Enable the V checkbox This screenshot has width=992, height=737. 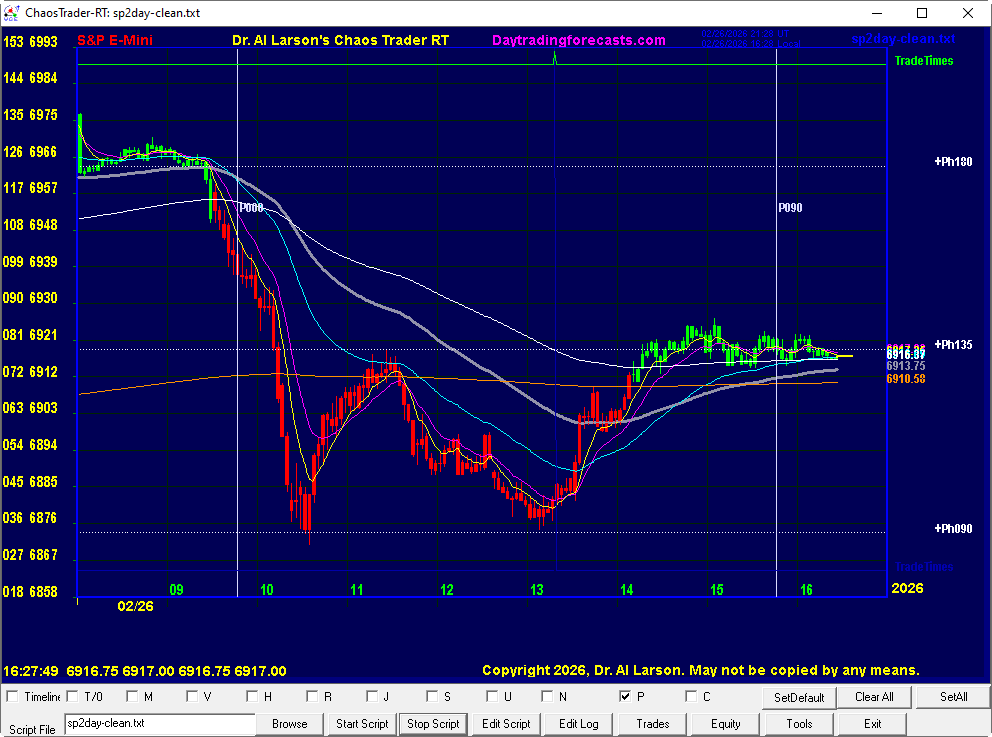click(192, 697)
